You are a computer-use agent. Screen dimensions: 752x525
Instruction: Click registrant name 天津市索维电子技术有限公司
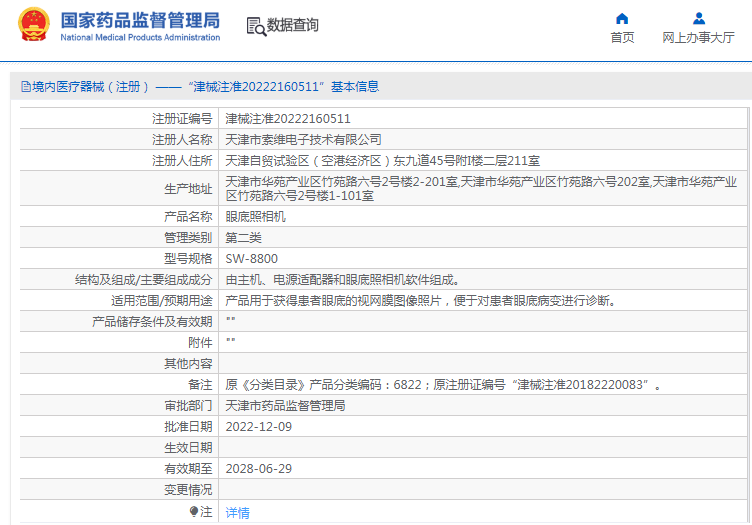(x=303, y=139)
